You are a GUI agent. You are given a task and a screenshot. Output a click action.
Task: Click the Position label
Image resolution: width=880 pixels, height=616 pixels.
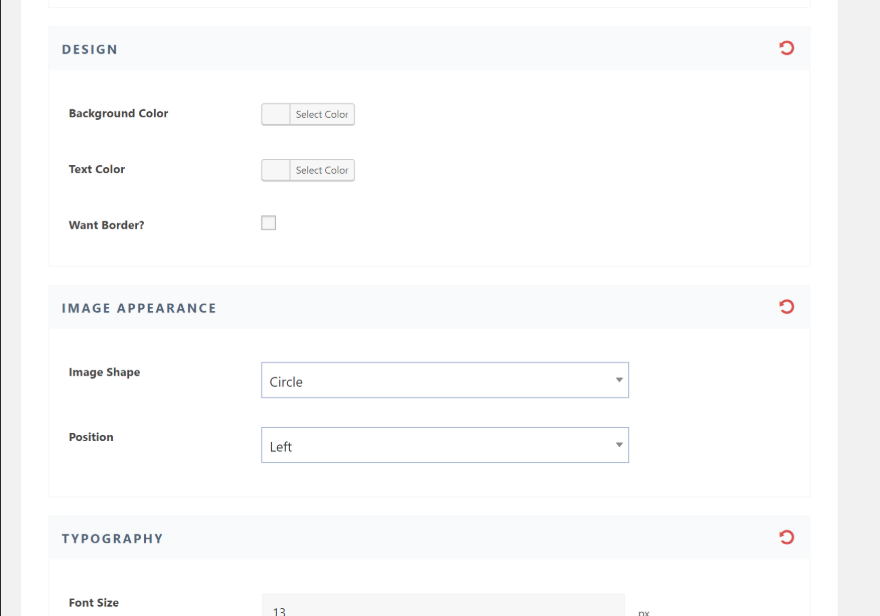(91, 437)
